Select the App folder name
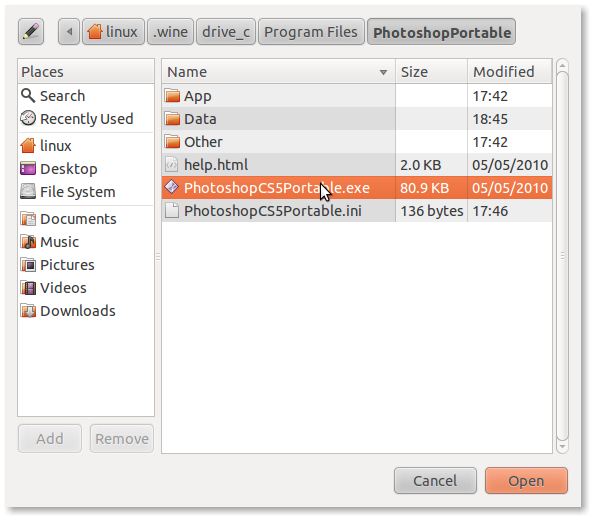 point(198,97)
